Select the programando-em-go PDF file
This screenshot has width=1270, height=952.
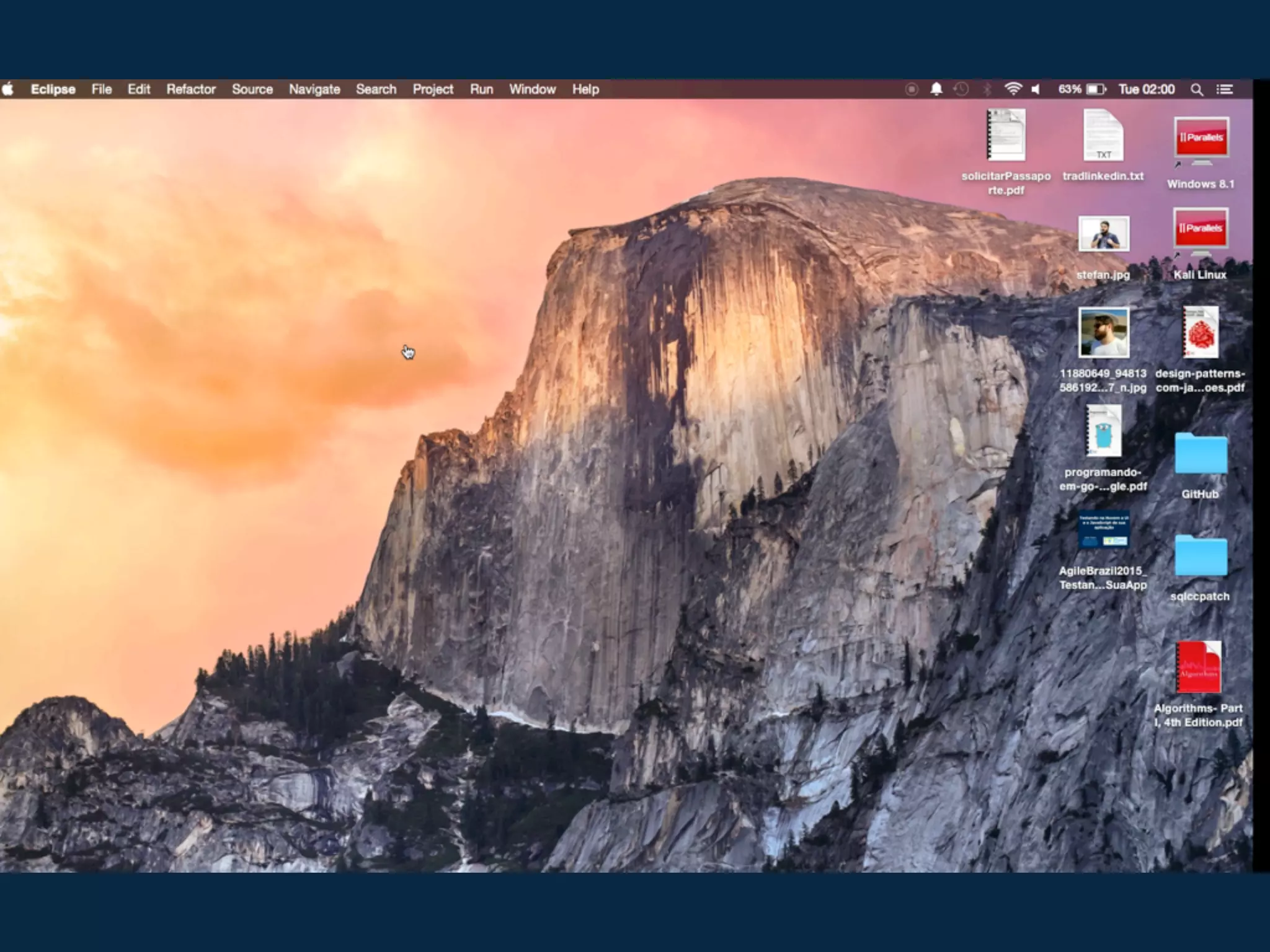(1103, 431)
